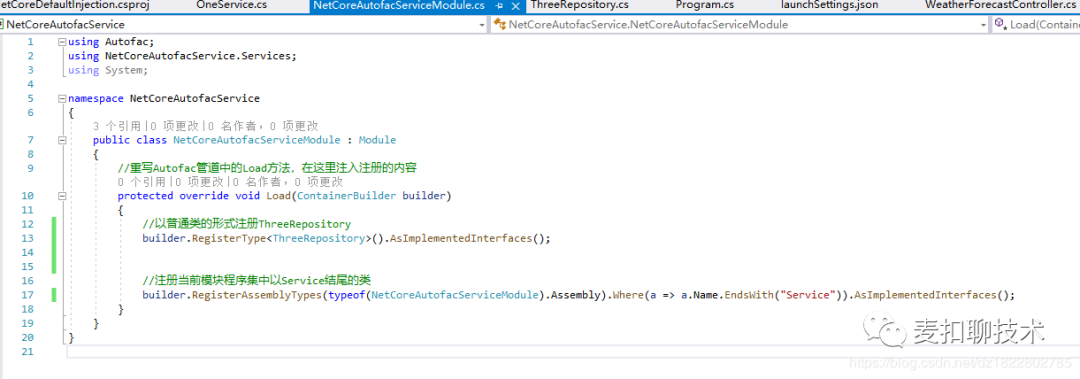This screenshot has width=1080, height=379.
Task: Click the 'RegisterType' method call
Action: tap(229, 238)
